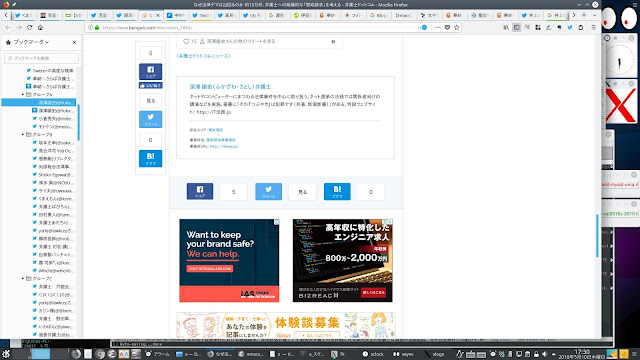The width and height of the screenshot is (640, 360).
Task: Open the 体験談募集 banner
Action: [285, 325]
